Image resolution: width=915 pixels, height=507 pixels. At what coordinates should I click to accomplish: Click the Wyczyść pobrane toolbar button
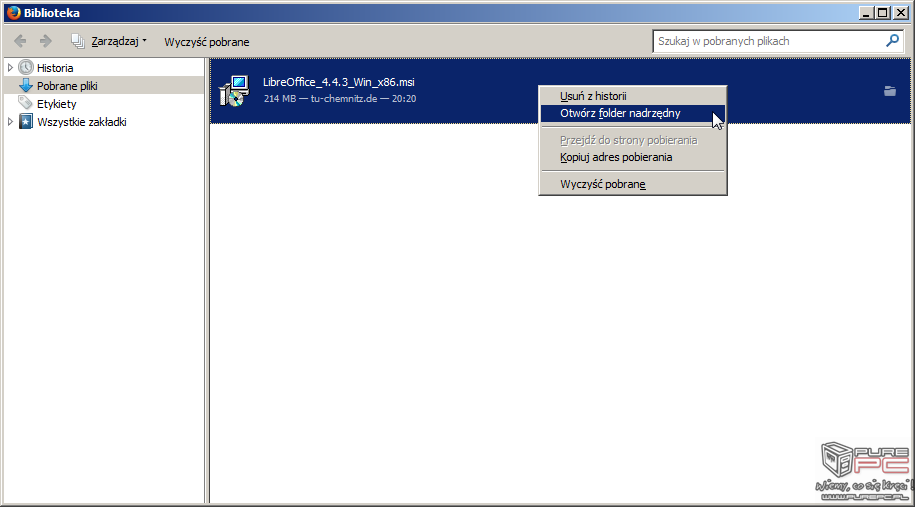pyautogui.click(x=207, y=42)
